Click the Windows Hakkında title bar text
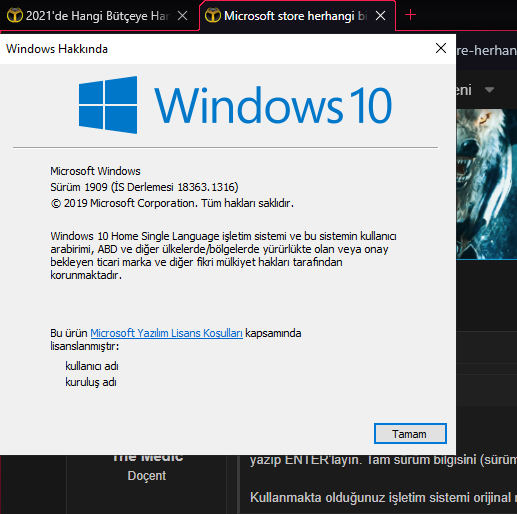Viewport: 517px width, 514px height. [x=57, y=49]
